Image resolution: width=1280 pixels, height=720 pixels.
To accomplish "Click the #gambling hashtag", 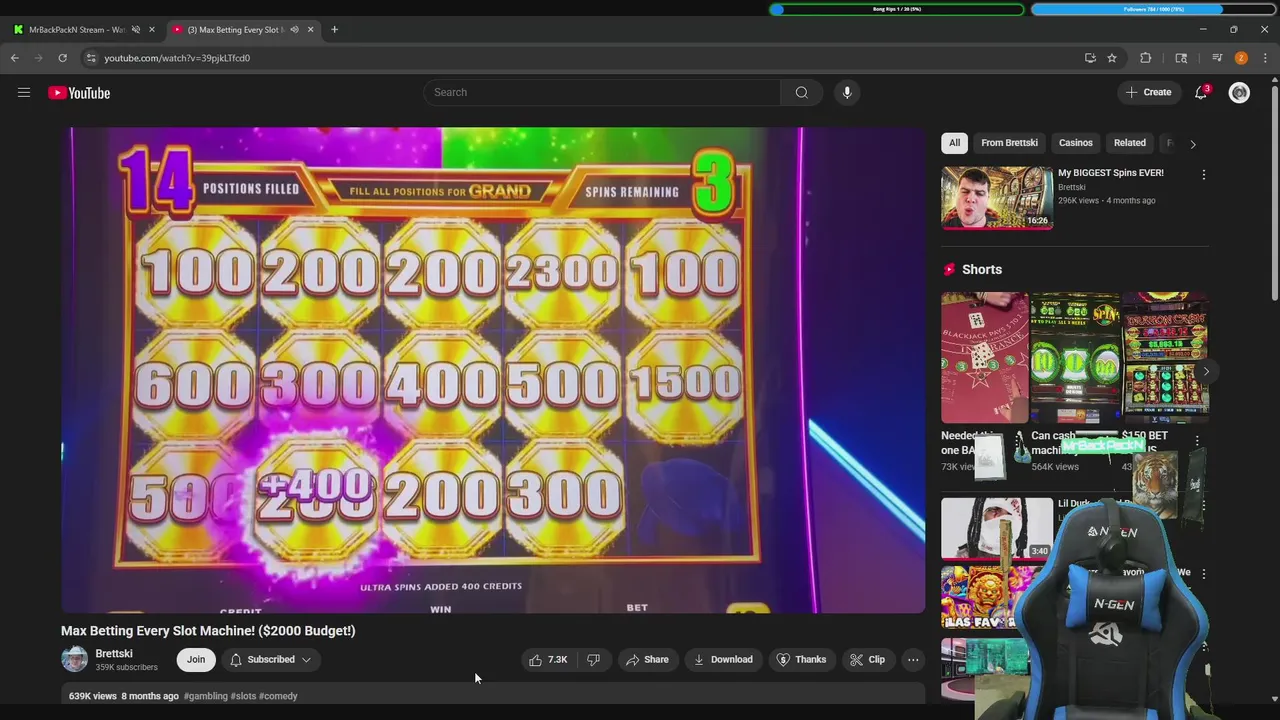I will 206,696.
